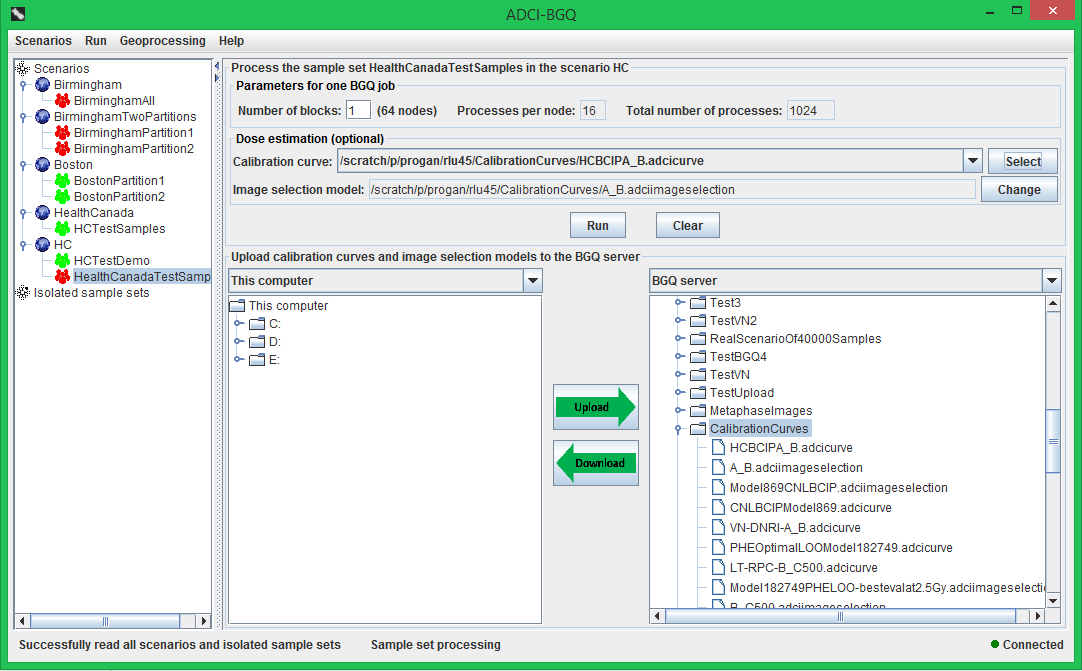Image resolution: width=1082 pixels, height=671 pixels.
Task: Click the Birmingham scenario globe icon
Action: pyautogui.click(x=43, y=85)
